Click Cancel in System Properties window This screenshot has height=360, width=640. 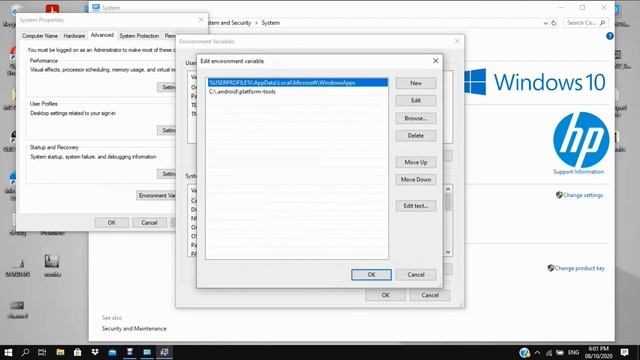pos(149,223)
